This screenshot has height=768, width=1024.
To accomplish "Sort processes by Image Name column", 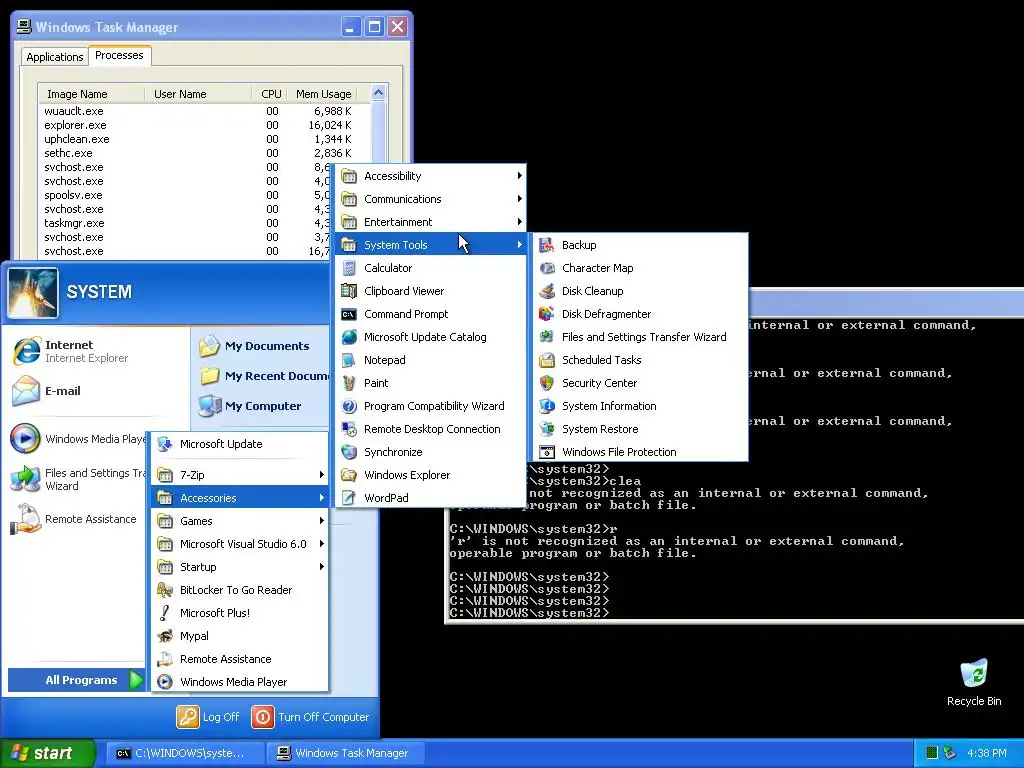I will pos(91,94).
